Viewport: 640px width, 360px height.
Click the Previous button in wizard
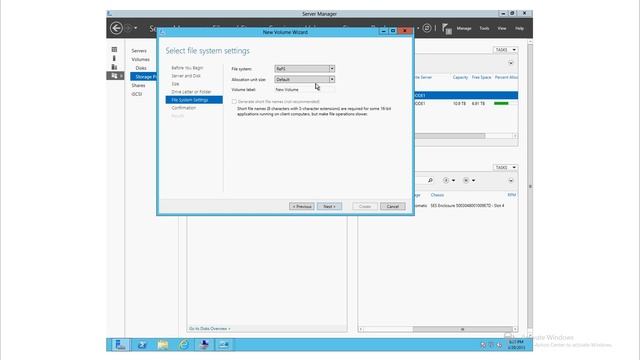point(302,207)
